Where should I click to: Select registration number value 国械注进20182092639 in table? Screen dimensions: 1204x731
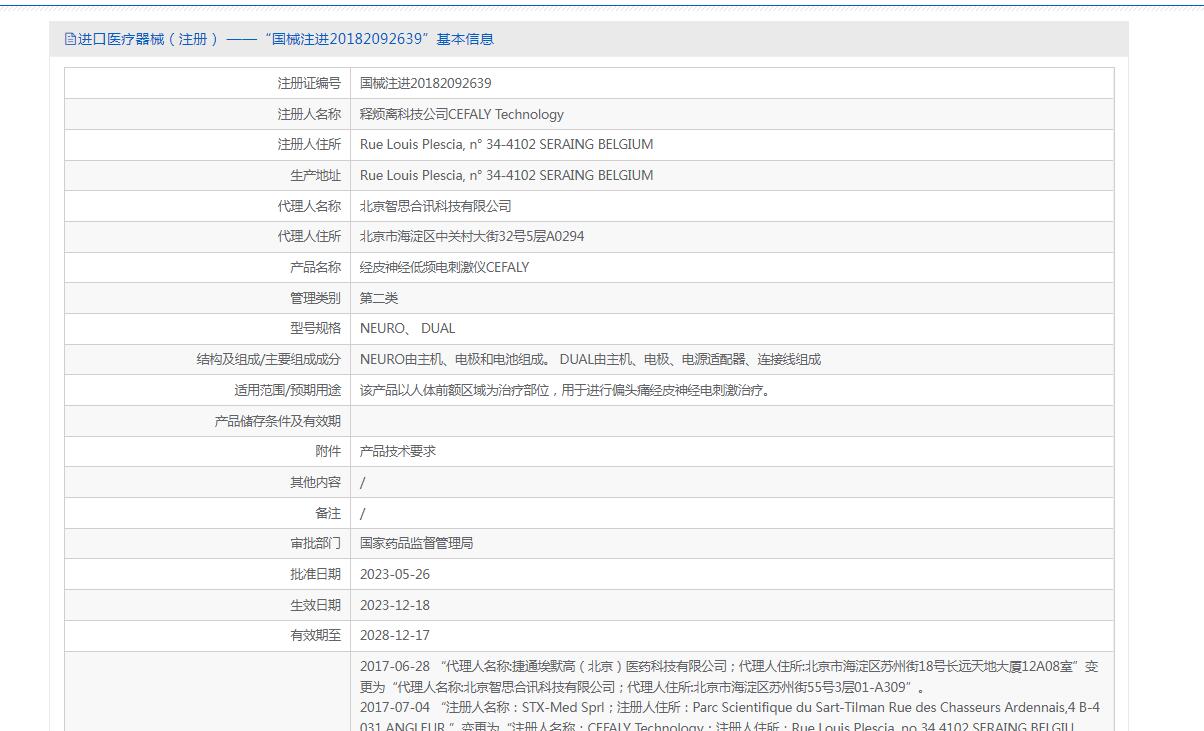point(426,83)
